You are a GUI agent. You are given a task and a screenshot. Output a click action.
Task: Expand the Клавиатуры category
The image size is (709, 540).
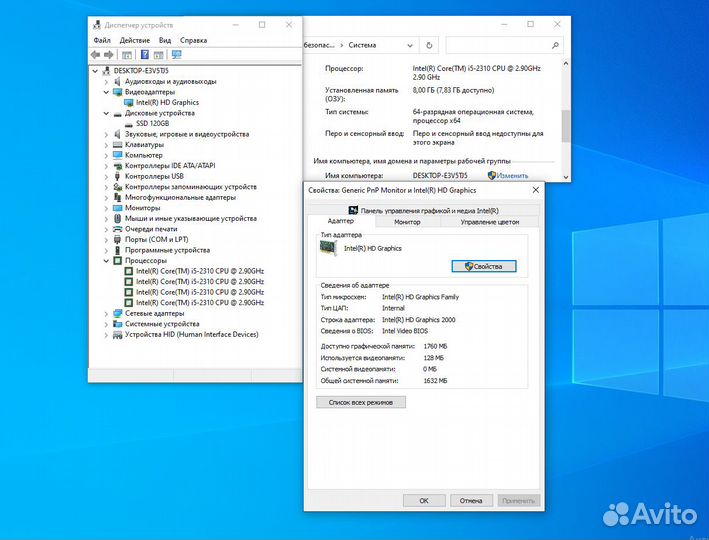[x=106, y=145]
